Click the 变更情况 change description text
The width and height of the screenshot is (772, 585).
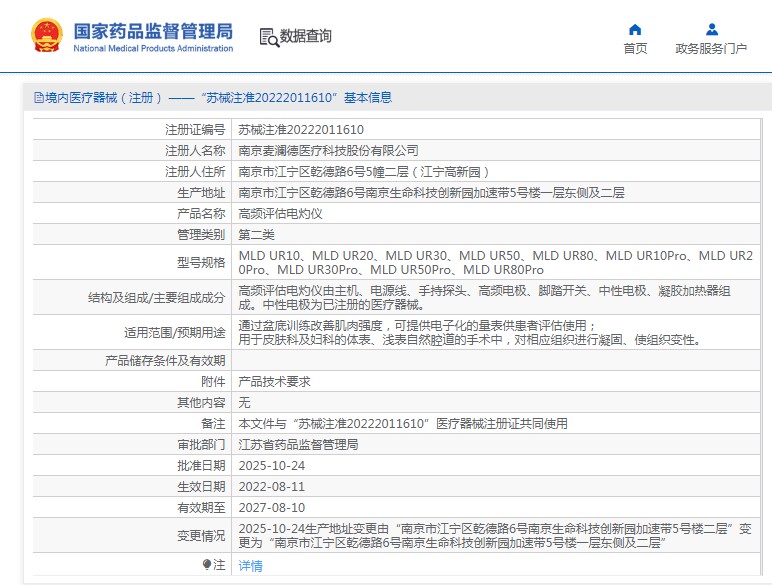click(x=495, y=535)
